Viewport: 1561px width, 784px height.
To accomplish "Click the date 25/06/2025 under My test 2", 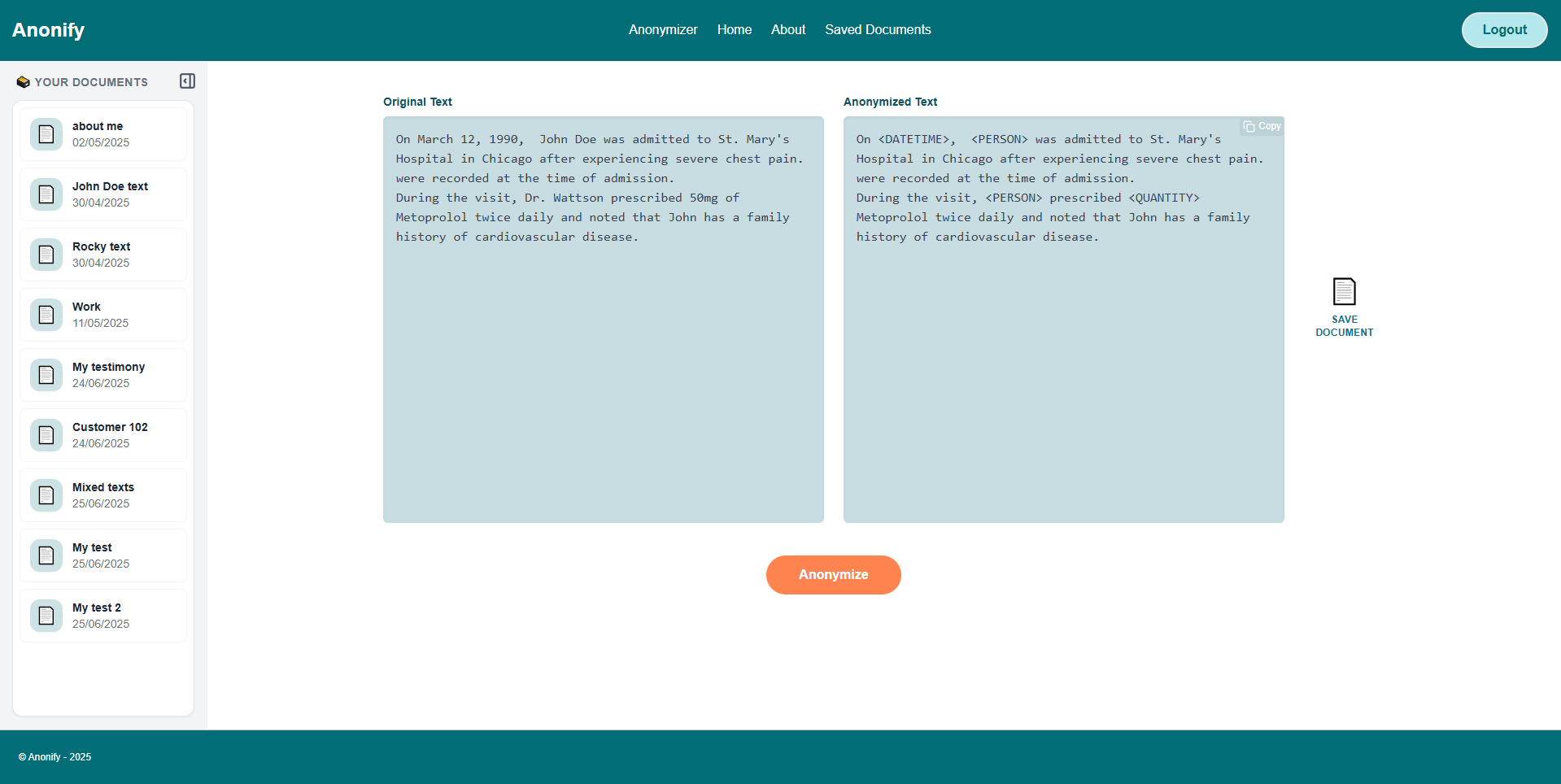I will (x=101, y=624).
